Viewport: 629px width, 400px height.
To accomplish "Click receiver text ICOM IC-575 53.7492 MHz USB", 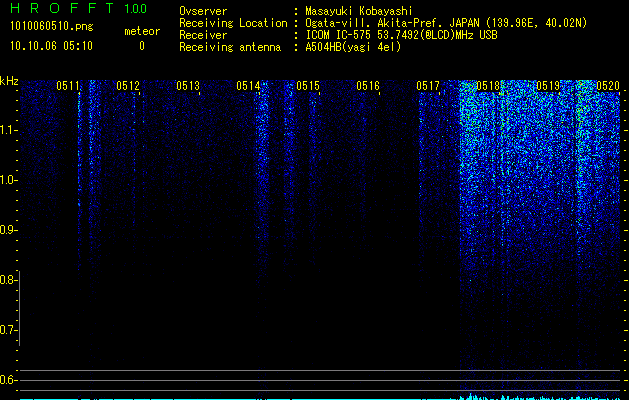I will click(401, 35).
